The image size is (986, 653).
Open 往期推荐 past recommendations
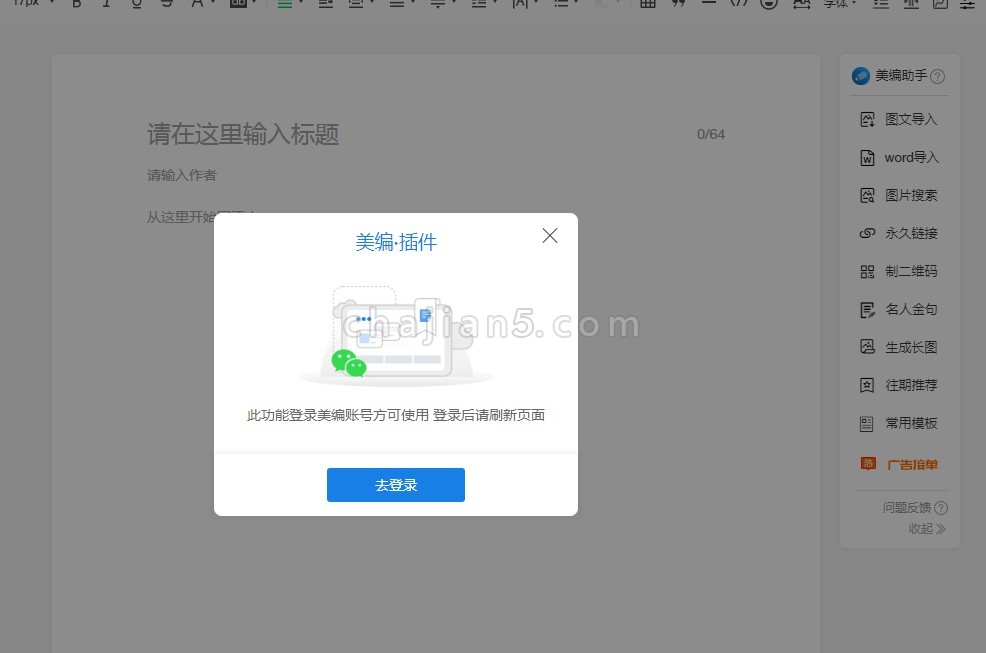899,385
